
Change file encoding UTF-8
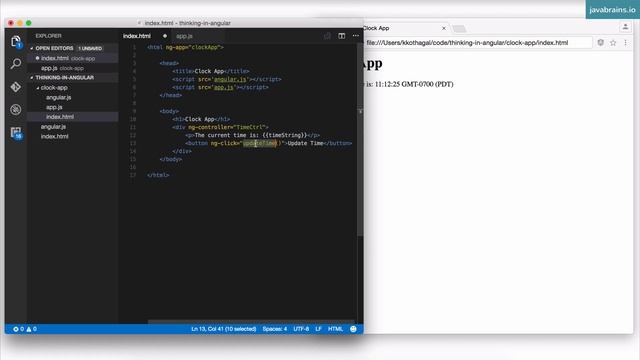point(301,329)
